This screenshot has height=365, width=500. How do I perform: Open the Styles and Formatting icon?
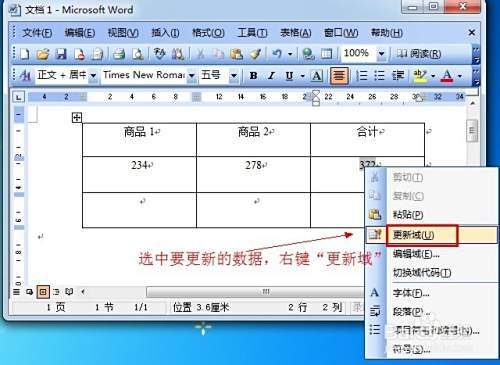point(25,76)
